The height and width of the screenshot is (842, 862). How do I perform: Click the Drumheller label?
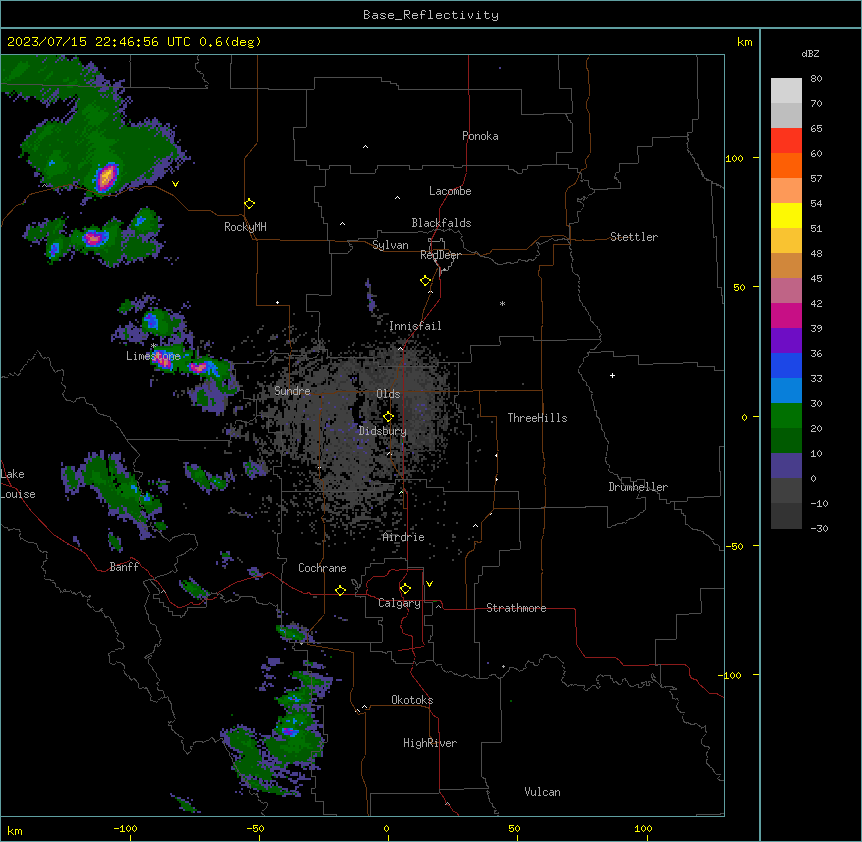(x=638, y=487)
